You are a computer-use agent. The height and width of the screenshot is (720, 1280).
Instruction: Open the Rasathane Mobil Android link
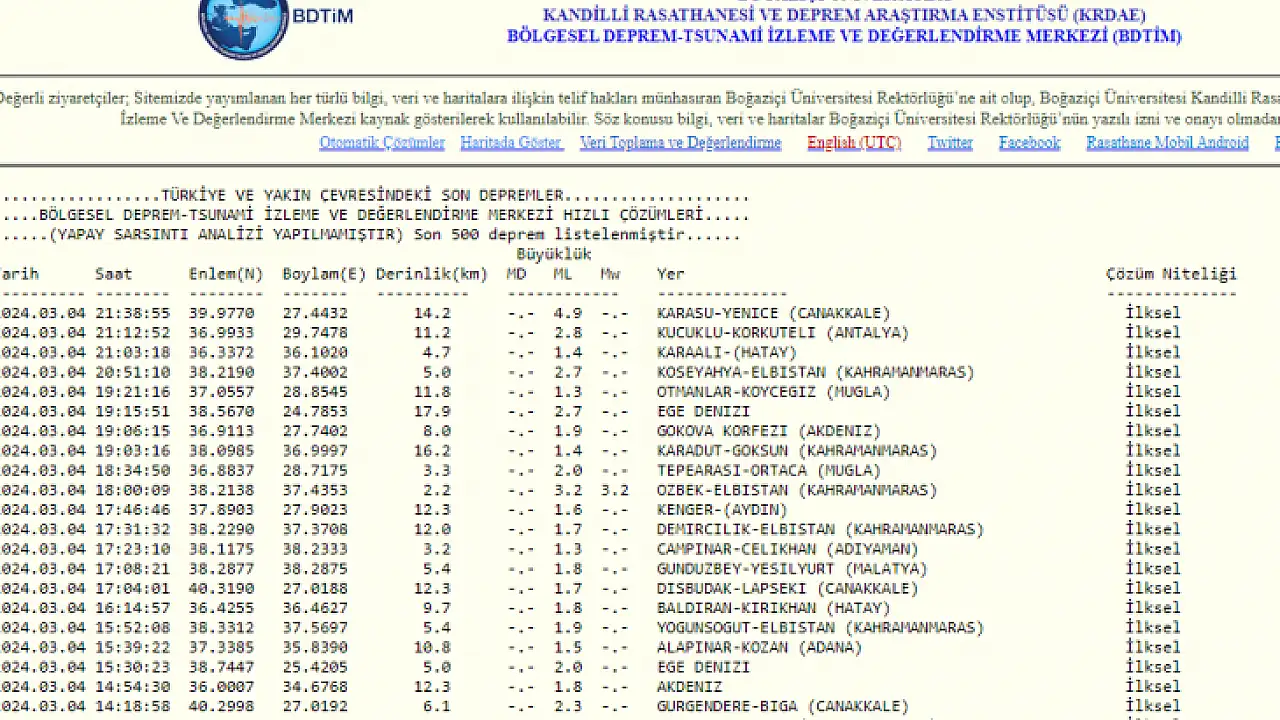tap(1167, 143)
